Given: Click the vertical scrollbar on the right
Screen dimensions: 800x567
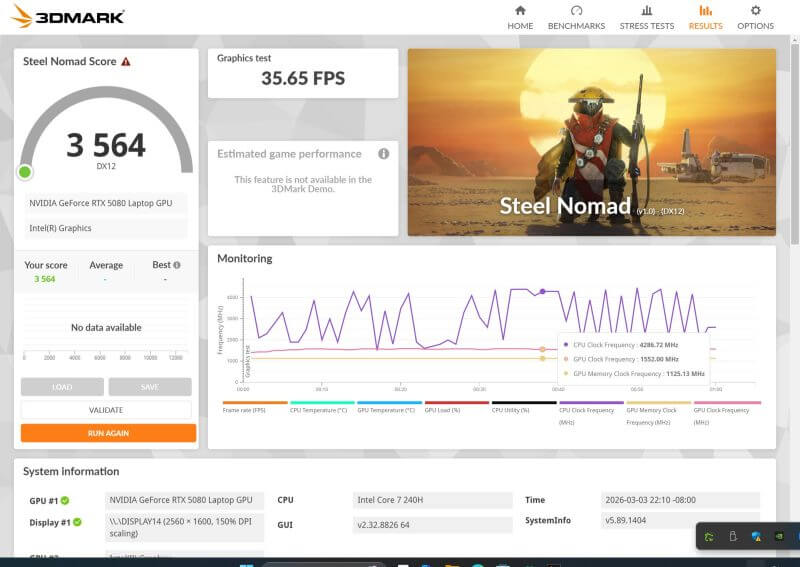Looking at the screenshot, I should pyautogui.click(x=794, y=150).
